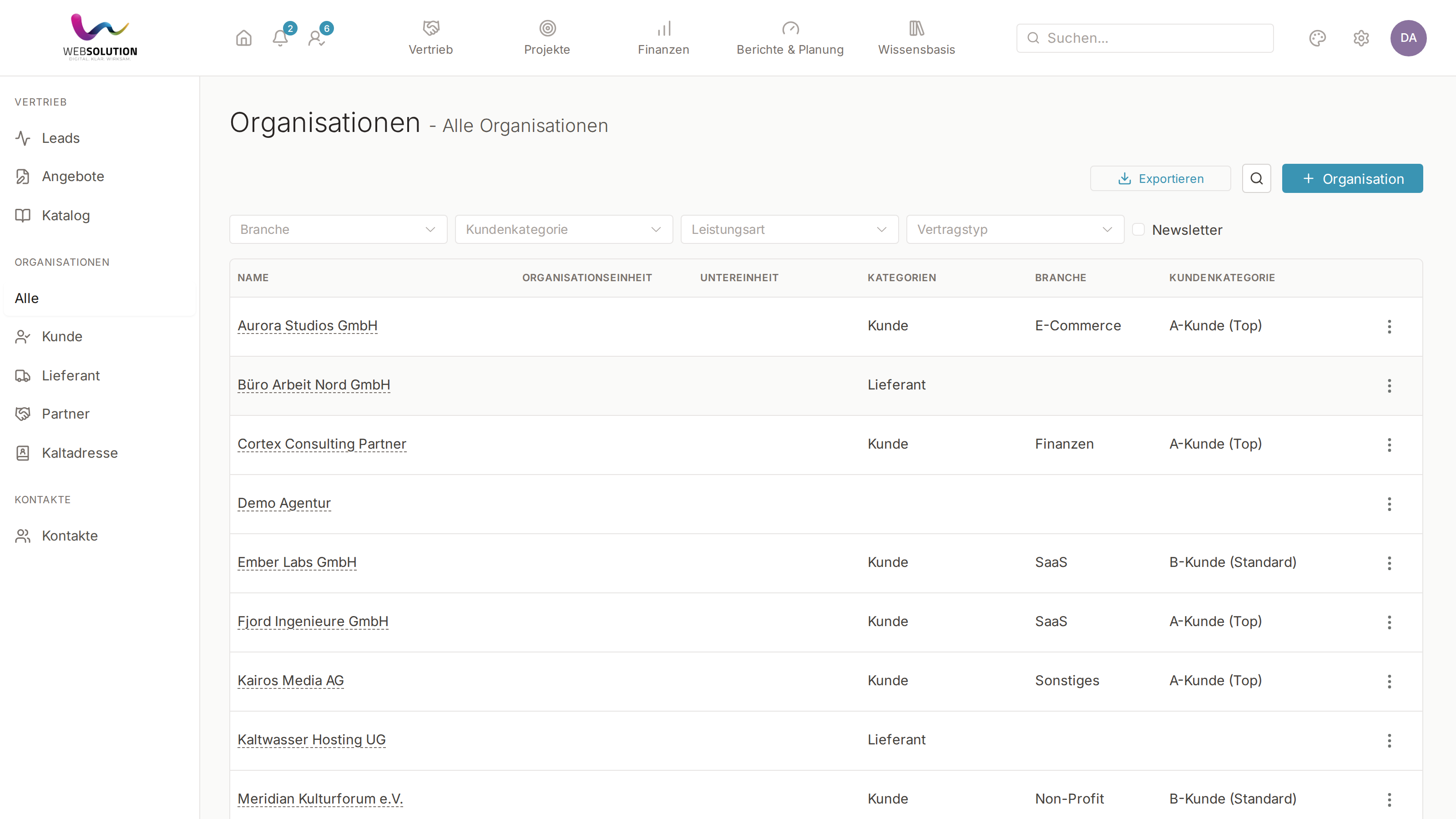Open the DA user avatar menu
Screen dimensions: 1456x819
[1408, 38]
